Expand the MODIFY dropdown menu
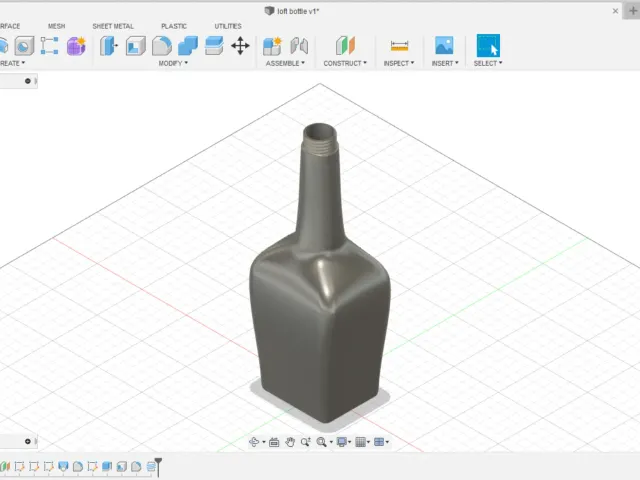640x480 pixels. pos(173,63)
